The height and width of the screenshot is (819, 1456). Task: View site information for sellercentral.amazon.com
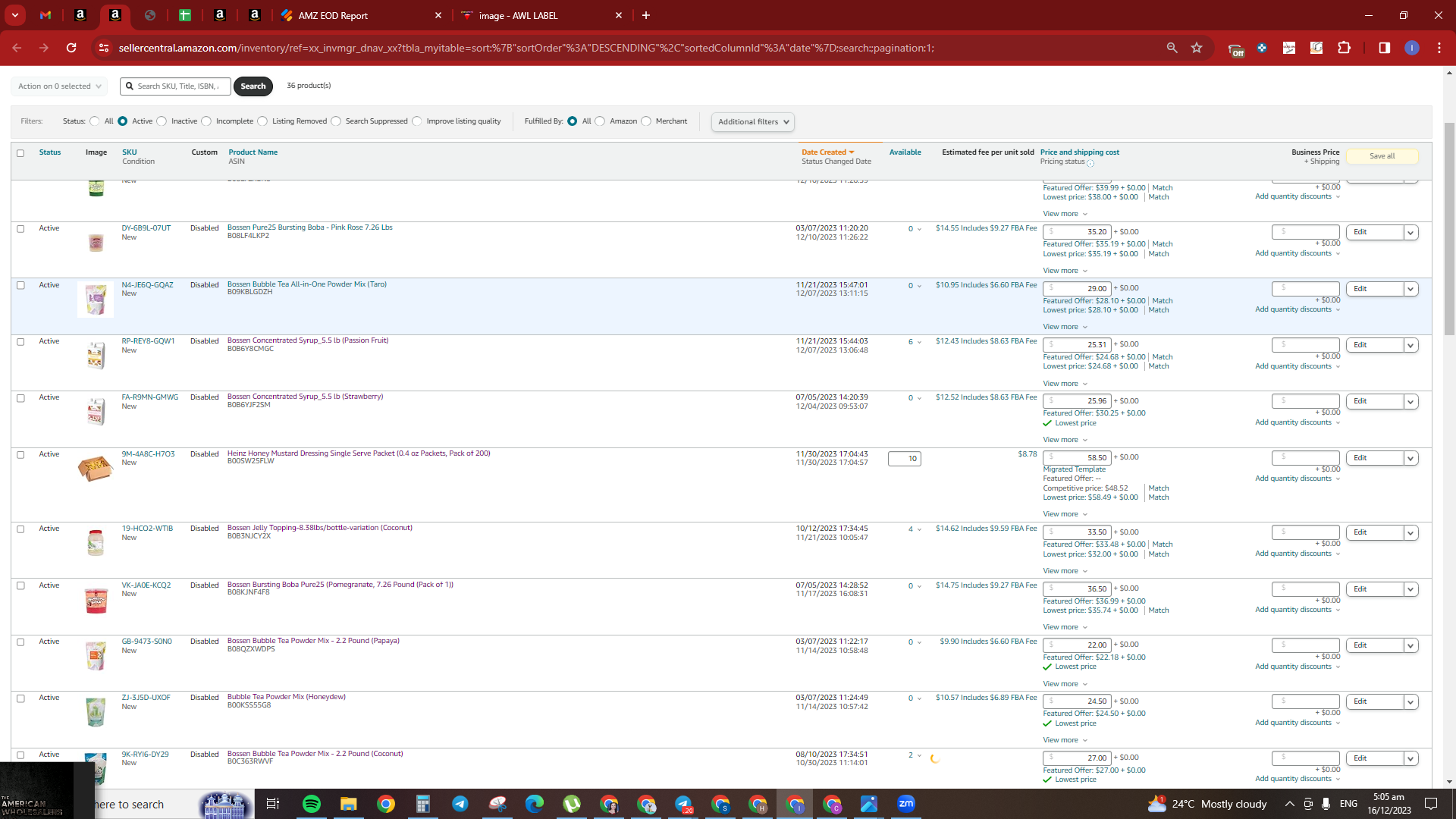103,48
